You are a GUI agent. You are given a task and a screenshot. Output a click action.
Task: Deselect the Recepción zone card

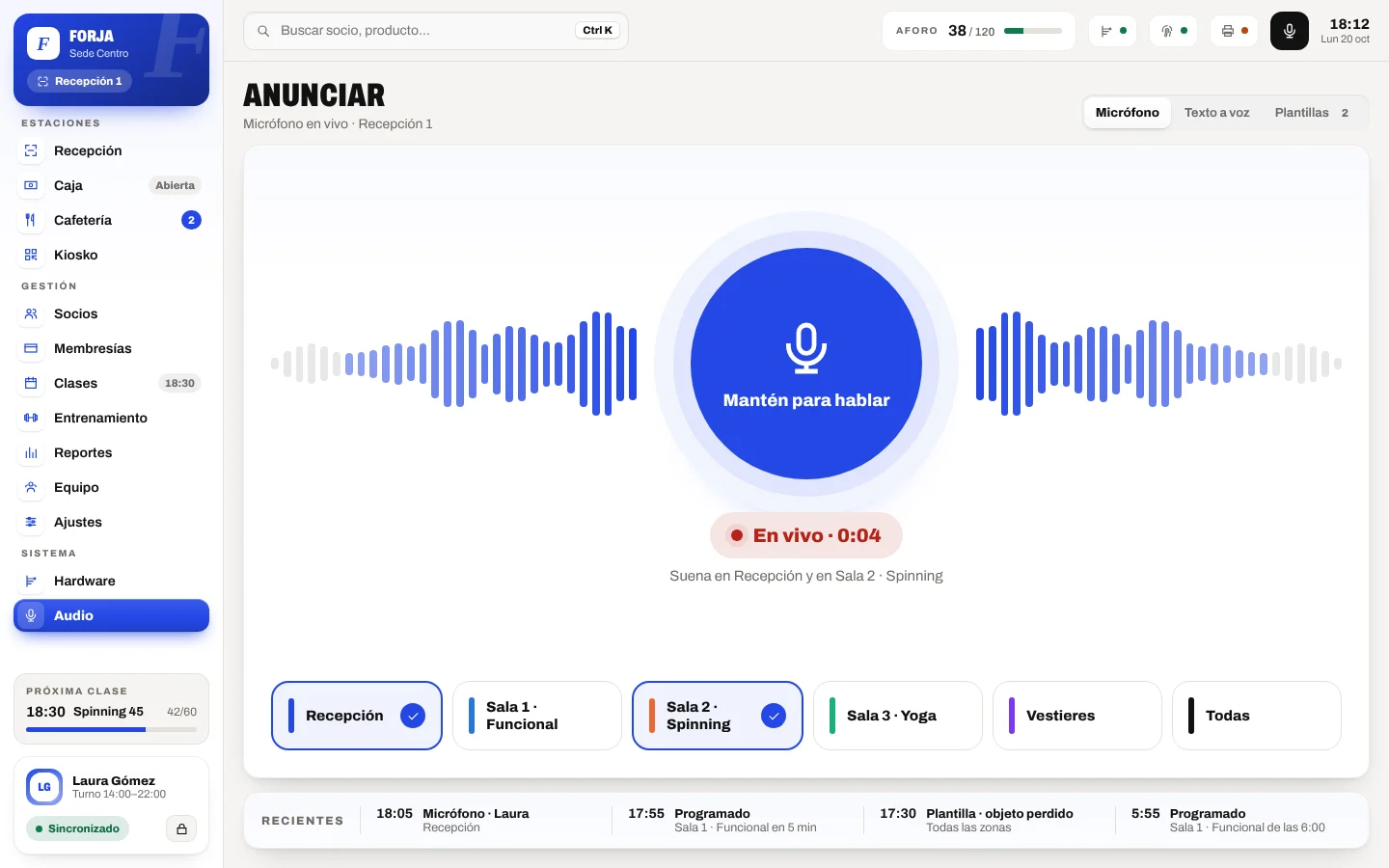point(357,716)
